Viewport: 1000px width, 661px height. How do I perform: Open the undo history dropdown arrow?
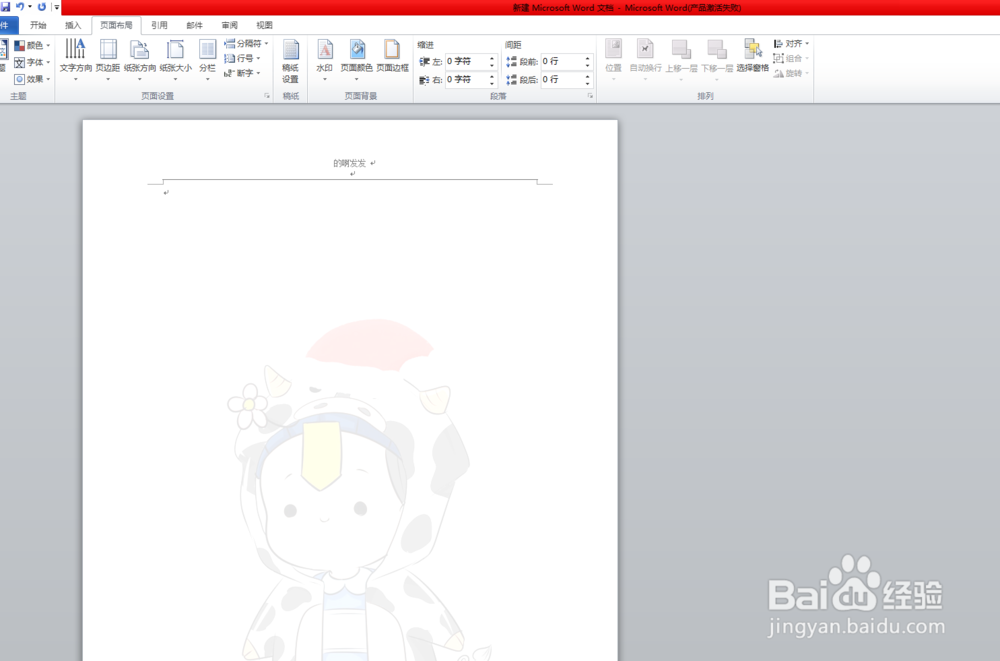coord(29,7)
